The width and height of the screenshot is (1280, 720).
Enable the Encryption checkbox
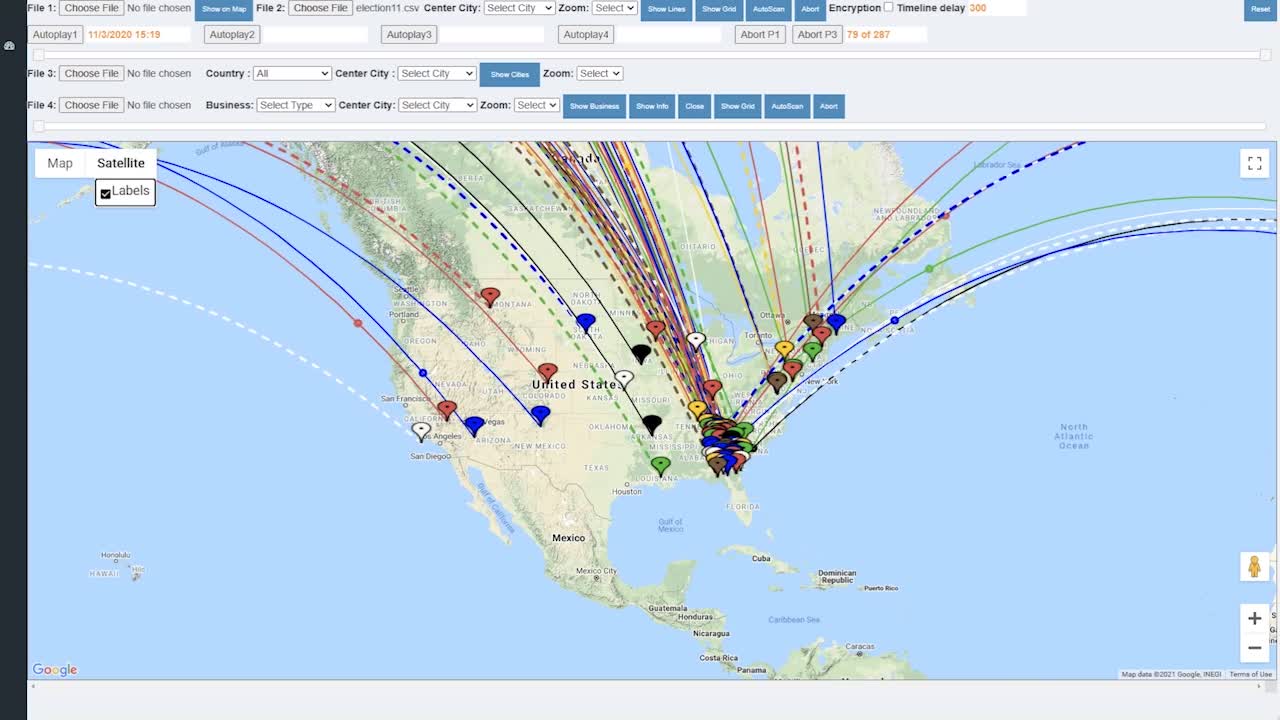coord(888,7)
